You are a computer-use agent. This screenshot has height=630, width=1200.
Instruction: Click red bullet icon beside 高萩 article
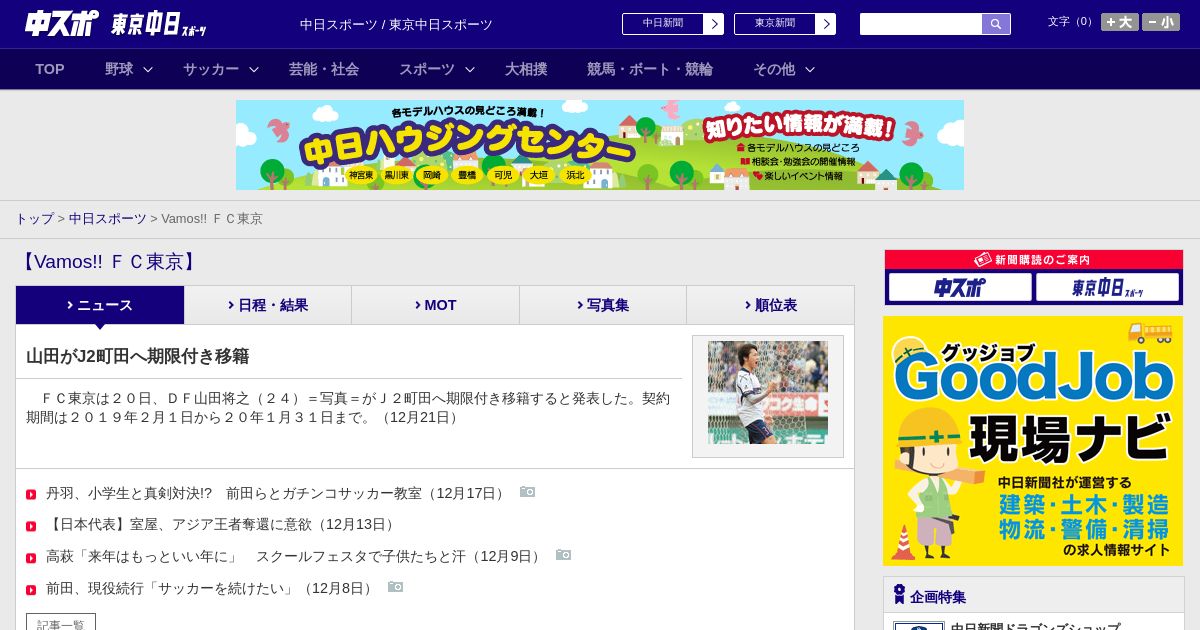[x=31, y=558]
